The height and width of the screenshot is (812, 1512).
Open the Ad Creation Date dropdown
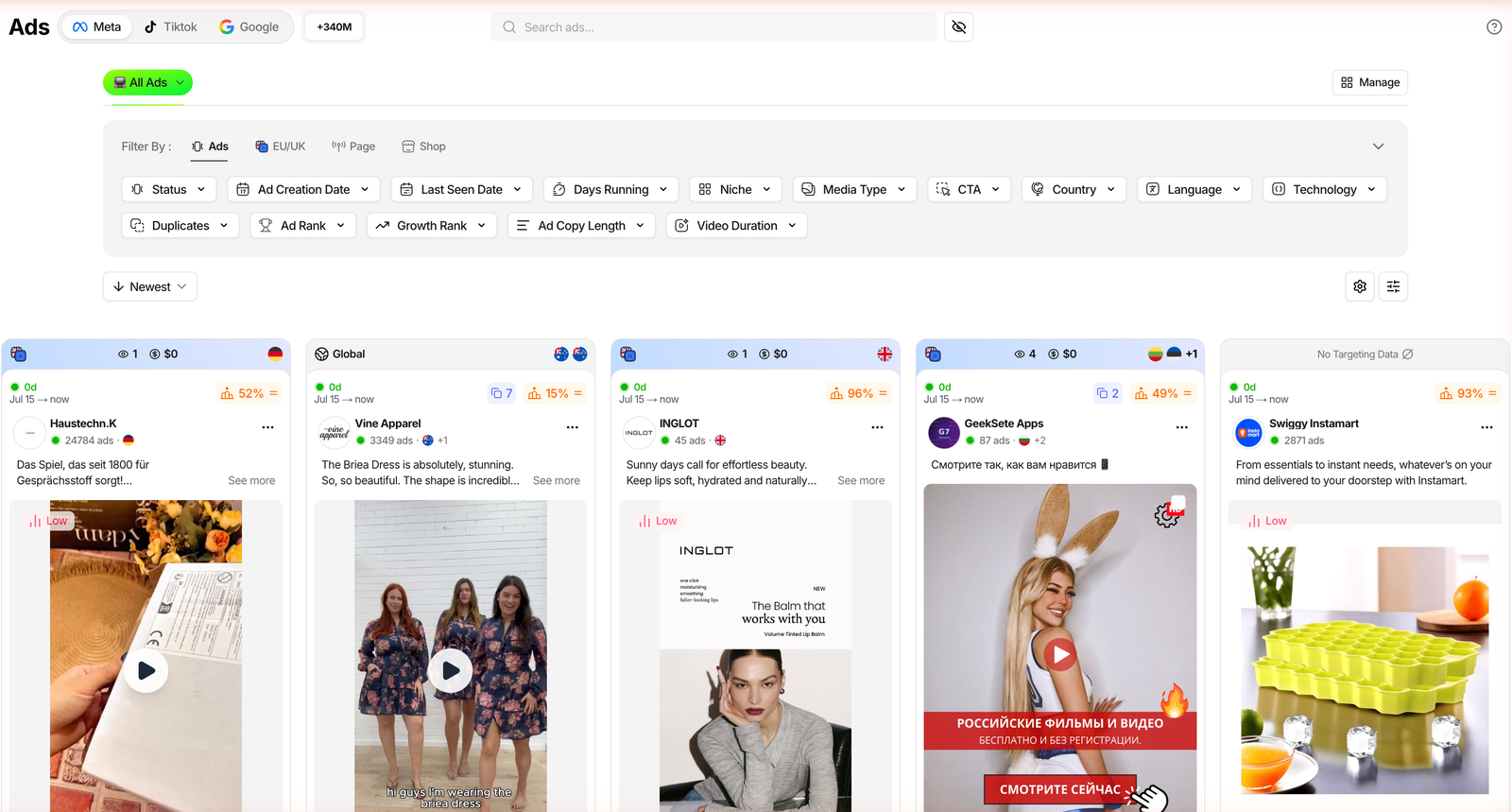click(x=304, y=189)
